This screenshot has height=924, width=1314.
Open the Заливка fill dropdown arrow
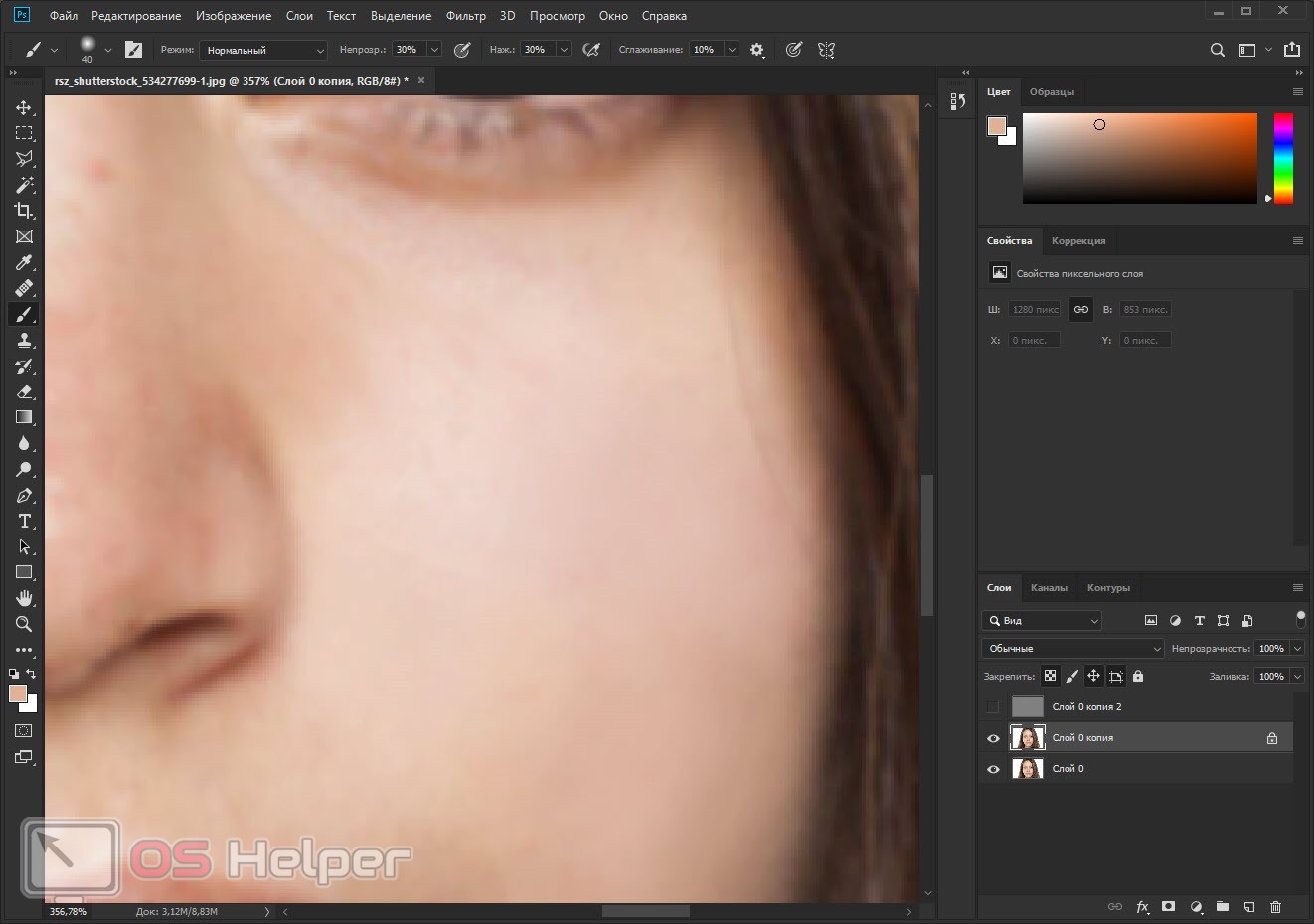coord(1297,676)
